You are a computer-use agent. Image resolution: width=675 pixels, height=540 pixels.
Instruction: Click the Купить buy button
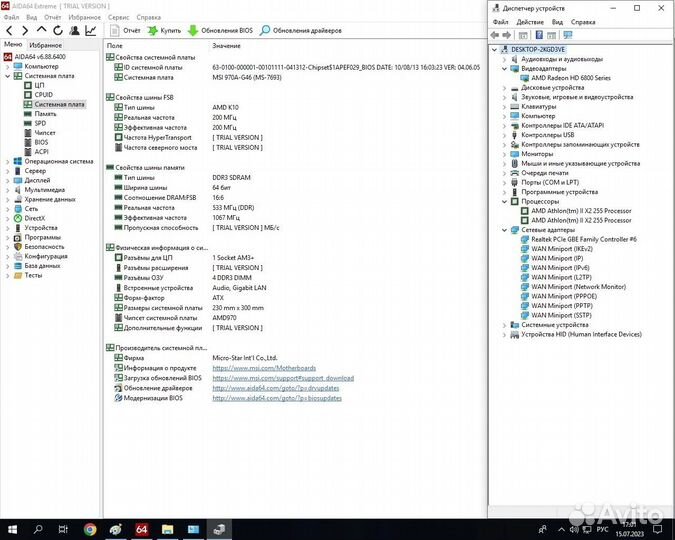(x=164, y=31)
